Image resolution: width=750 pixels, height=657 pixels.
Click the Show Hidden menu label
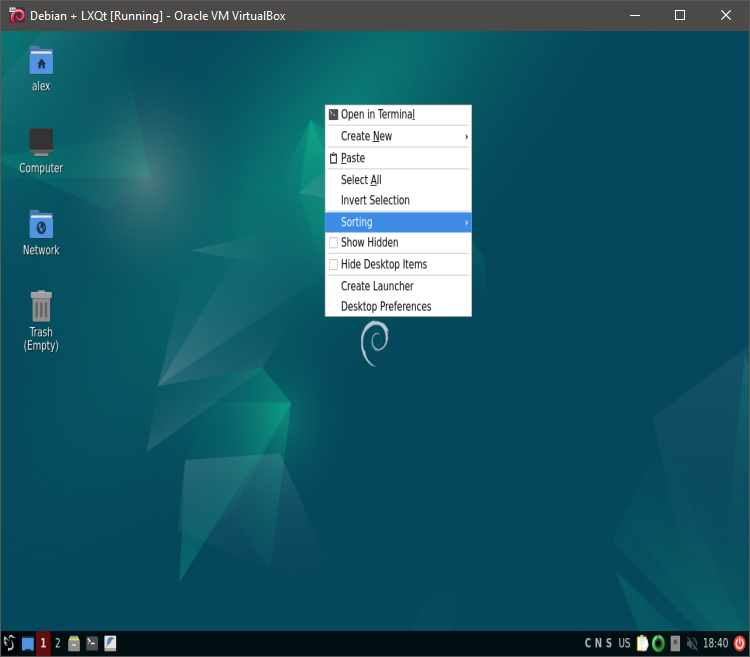(369, 242)
